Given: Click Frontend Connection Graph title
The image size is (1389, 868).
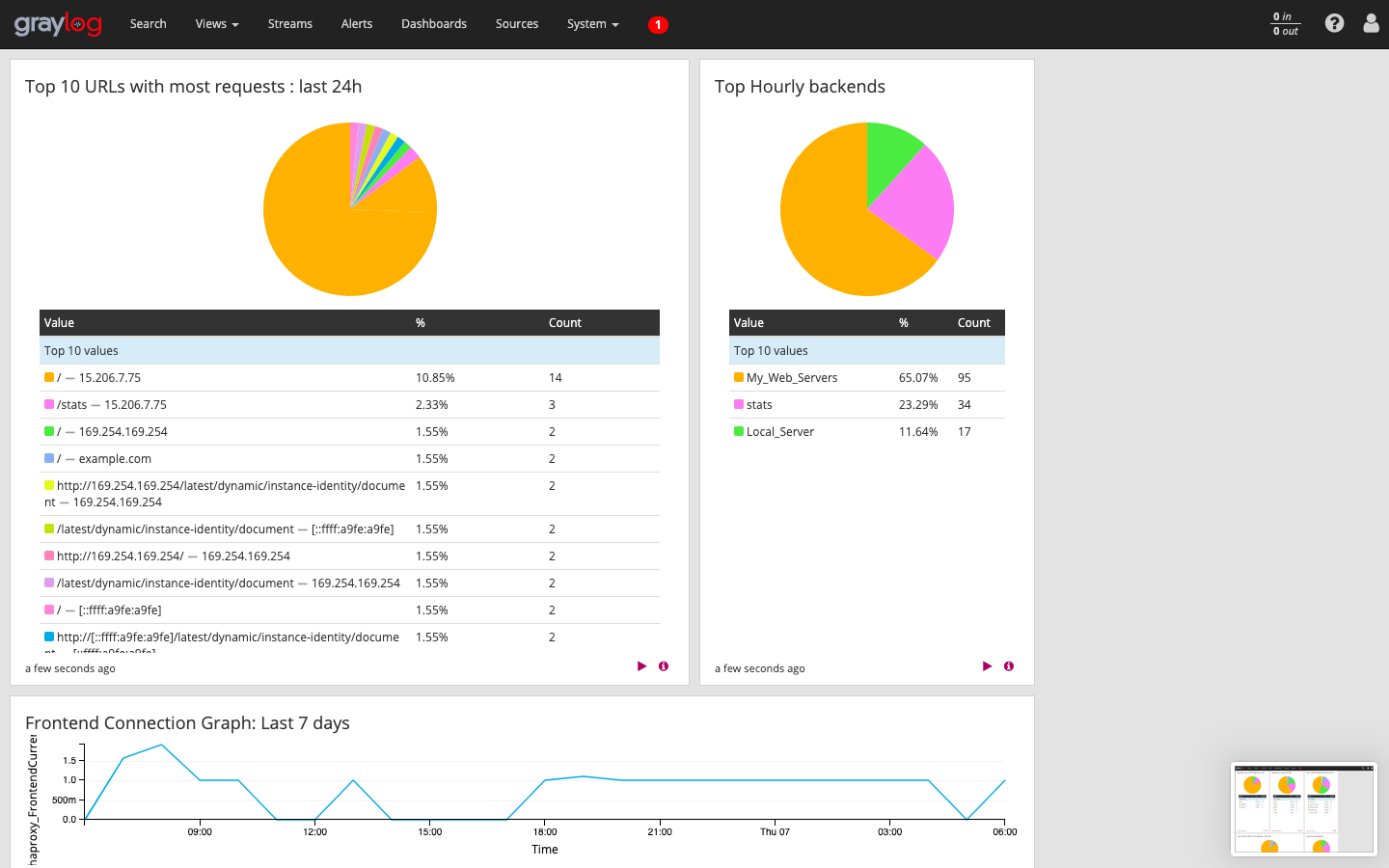Looking at the screenshot, I should [x=187, y=723].
